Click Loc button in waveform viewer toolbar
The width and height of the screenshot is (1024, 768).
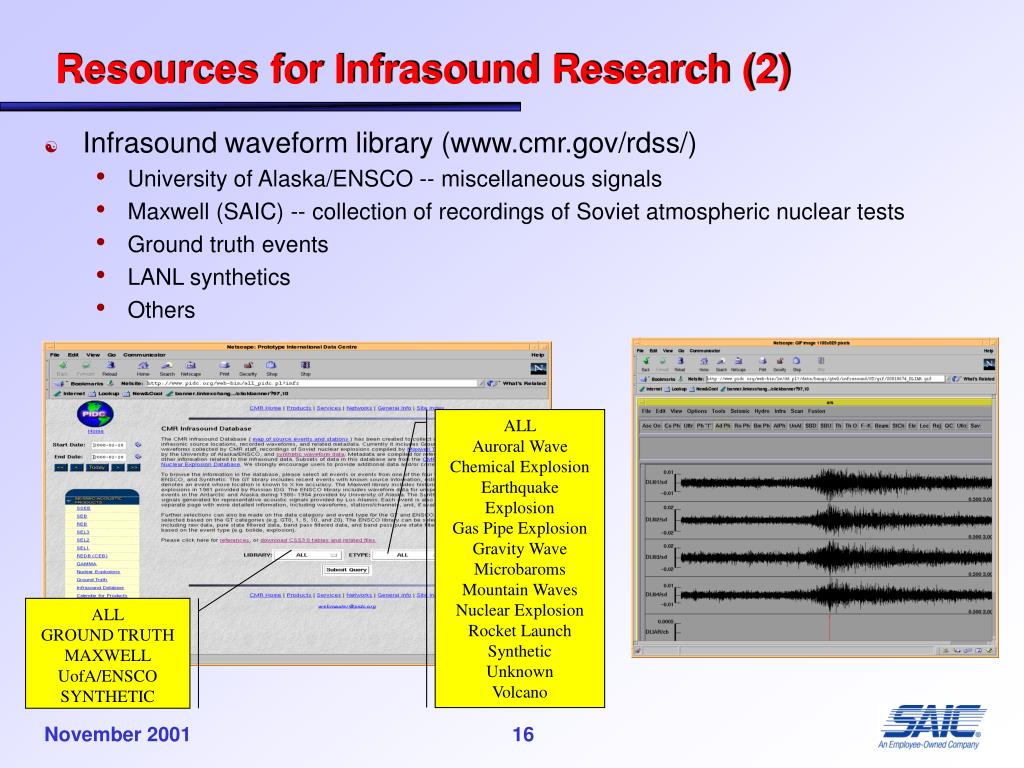click(x=924, y=426)
